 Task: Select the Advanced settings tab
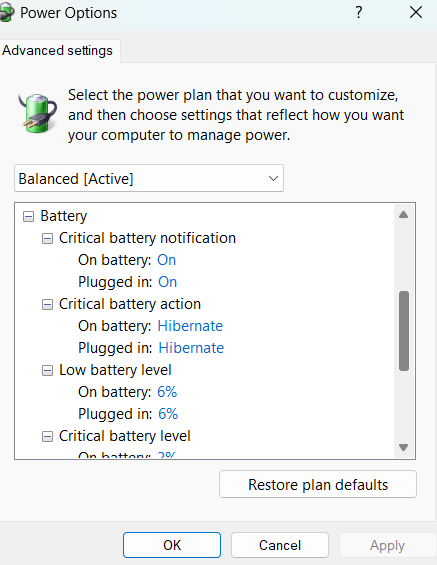[x=58, y=50]
